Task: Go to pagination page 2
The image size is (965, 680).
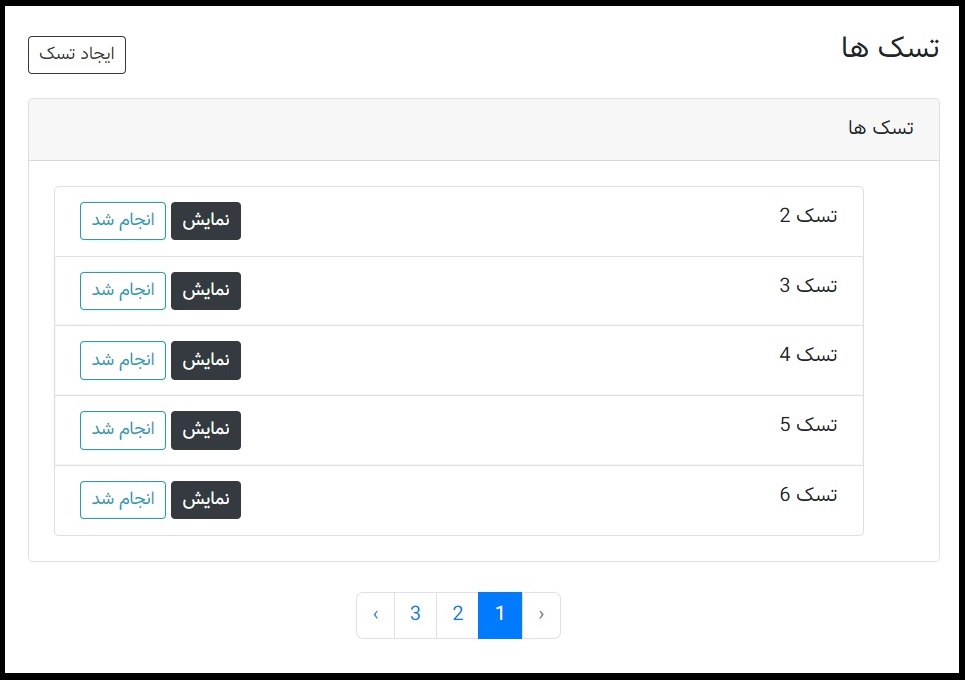Action: 458,615
